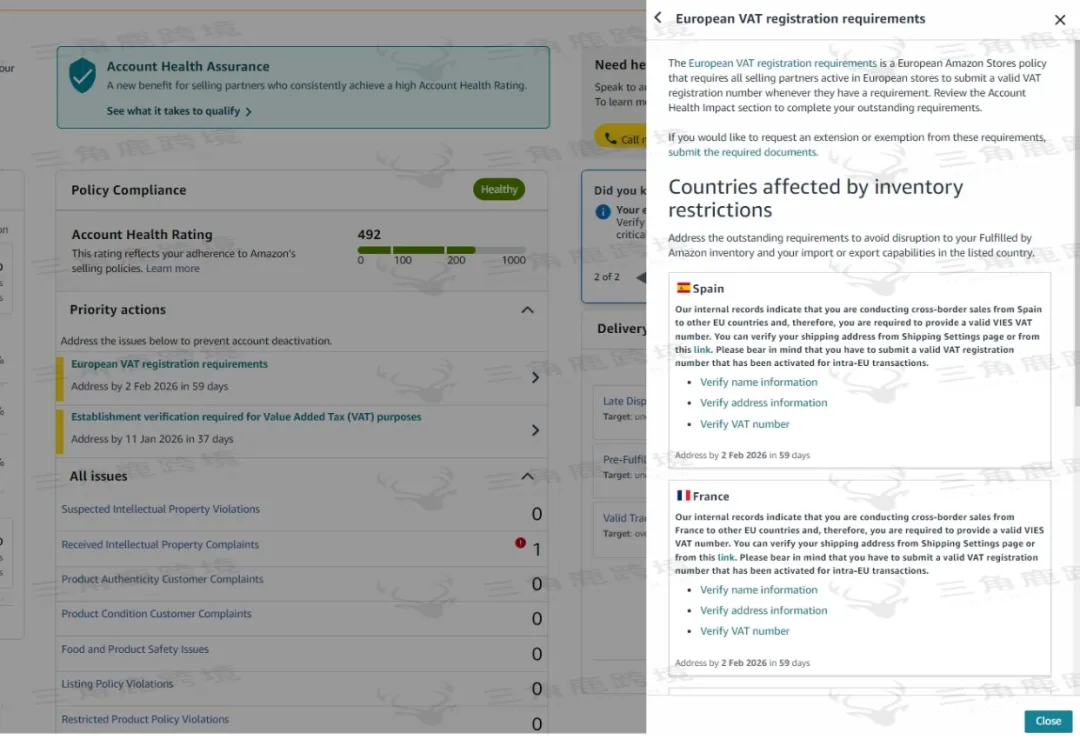The height and width of the screenshot is (739, 1080).
Task: Click the France country heading
Action: (711, 497)
